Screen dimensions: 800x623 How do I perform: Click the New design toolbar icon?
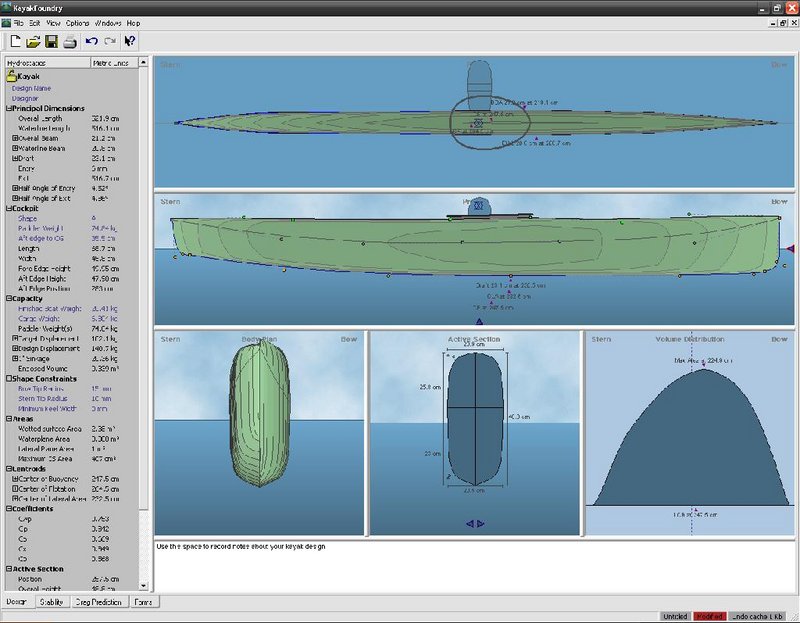(x=15, y=41)
